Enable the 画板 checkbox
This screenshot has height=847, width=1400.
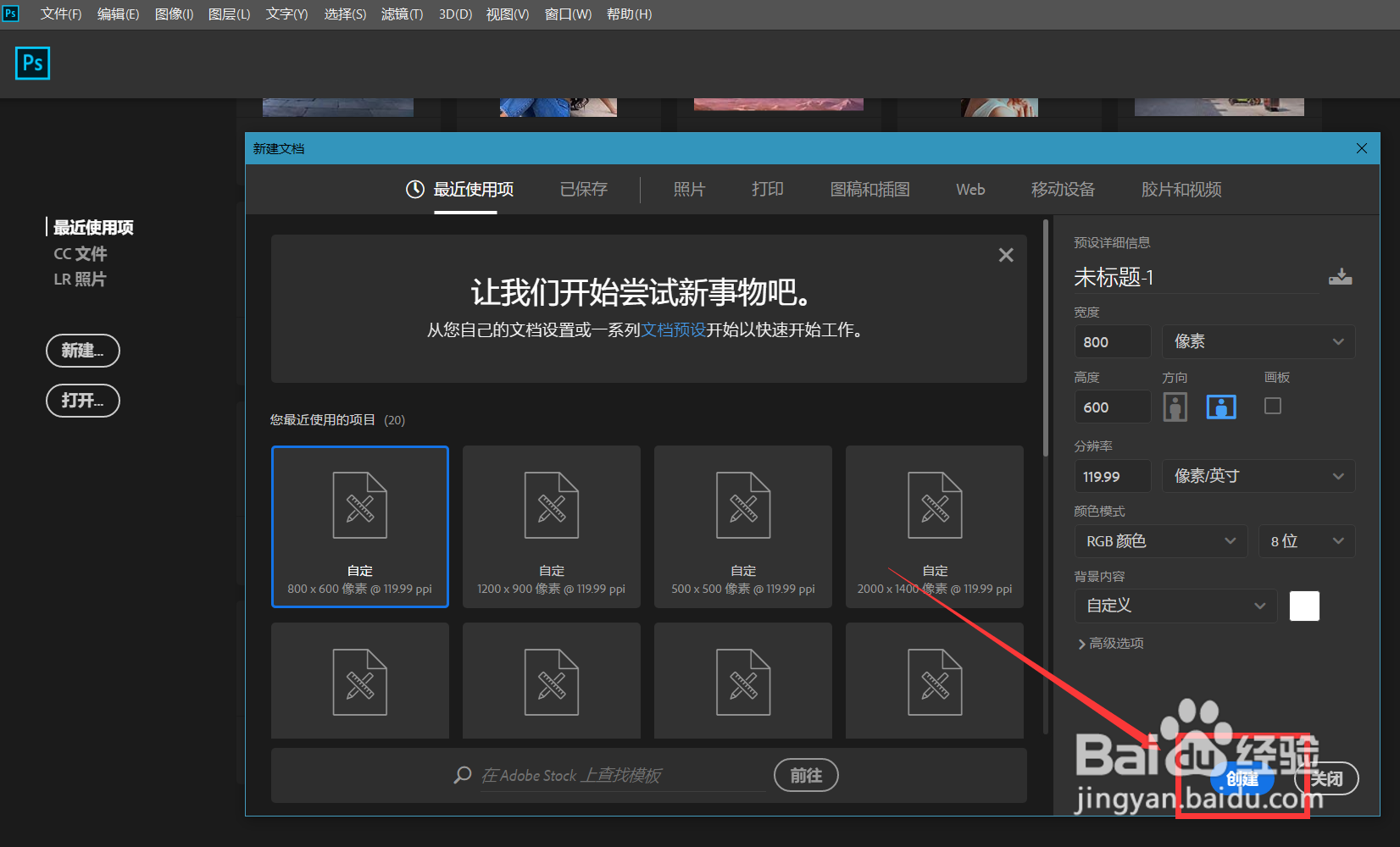(1272, 406)
